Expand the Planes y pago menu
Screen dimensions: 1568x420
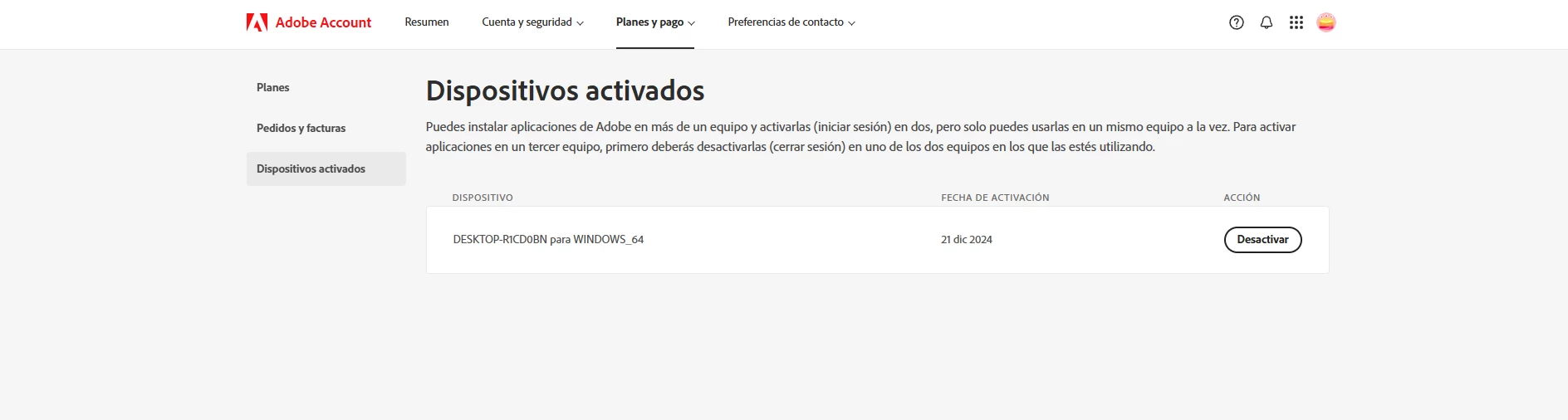point(655,22)
